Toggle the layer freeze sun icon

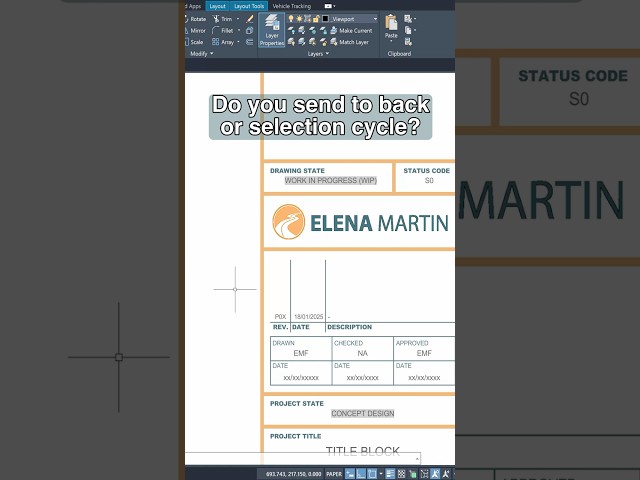pos(299,19)
